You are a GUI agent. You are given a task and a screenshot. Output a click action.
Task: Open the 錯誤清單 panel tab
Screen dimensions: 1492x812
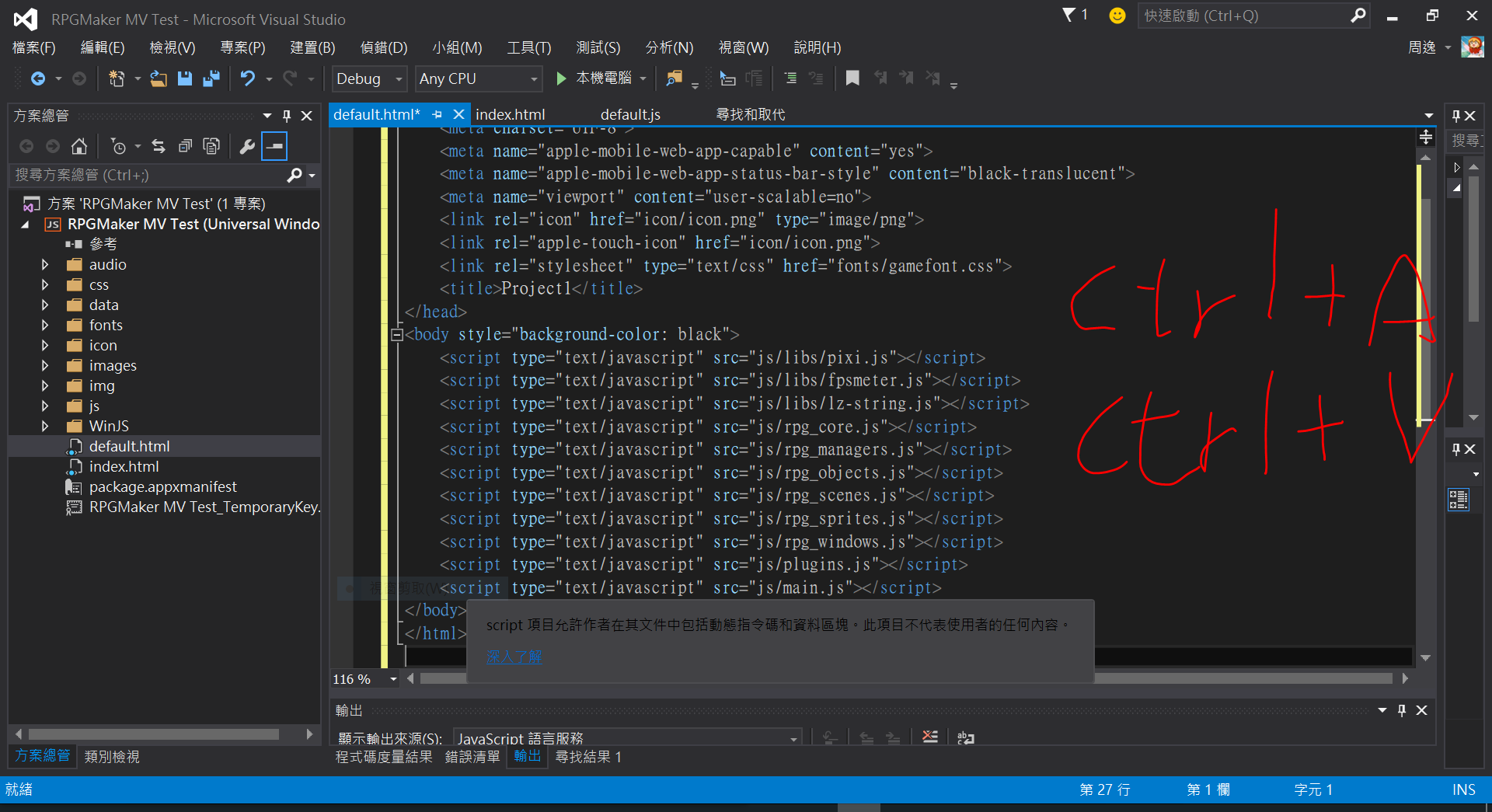[472, 757]
